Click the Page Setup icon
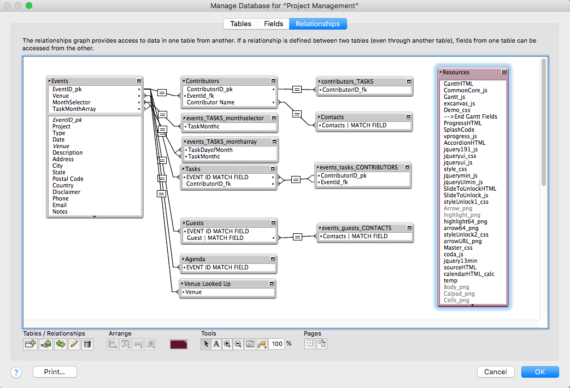Viewport: 570px width, 388px height. click(x=322, y=344)
